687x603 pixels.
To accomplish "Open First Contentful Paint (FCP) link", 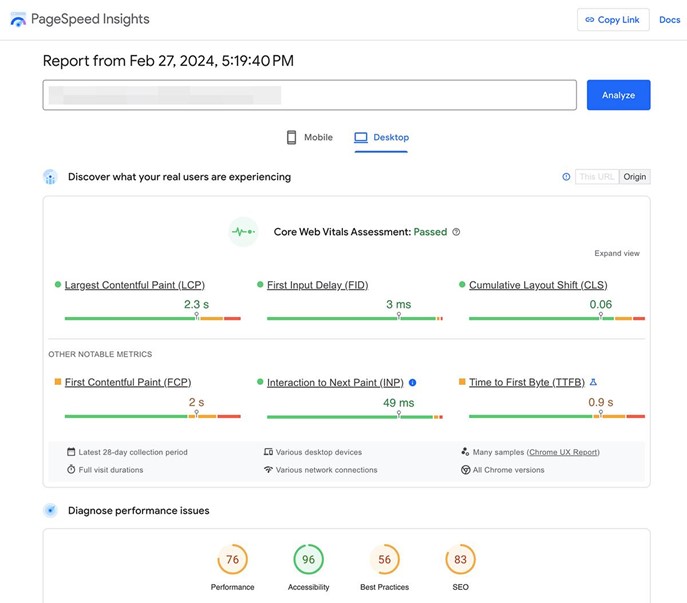I will (128, 382).
